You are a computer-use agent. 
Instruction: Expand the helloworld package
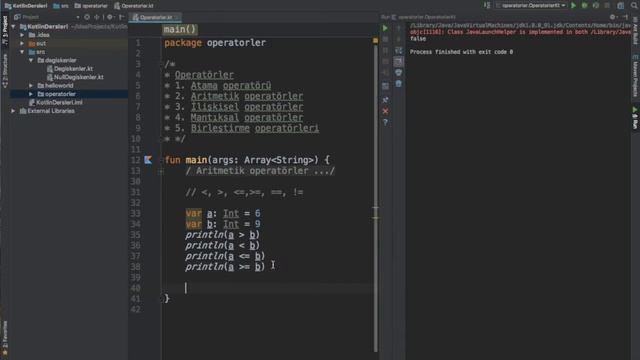[x=31, y=86]
